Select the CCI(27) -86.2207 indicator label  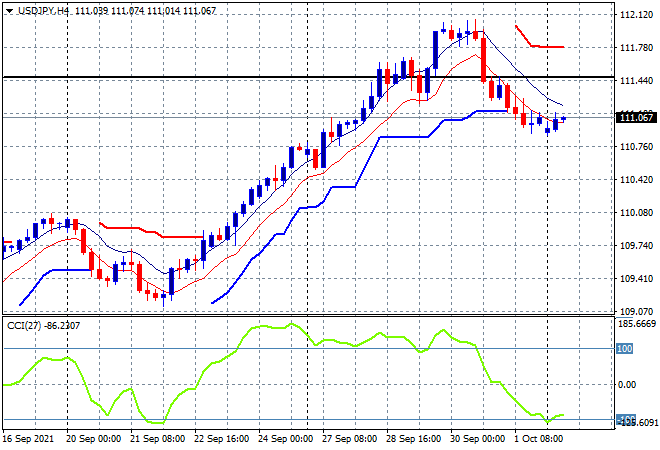[x=43, y=325]
